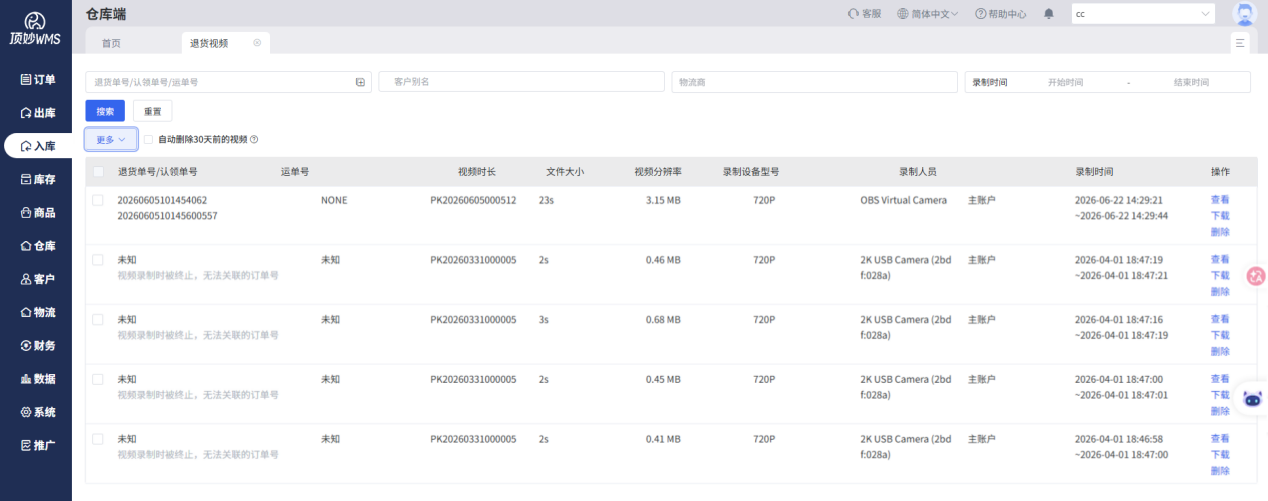
Task: Check the row recorded 2026-04-01 18:47:16
Action: pyautogui.click(x=98, y=320)
